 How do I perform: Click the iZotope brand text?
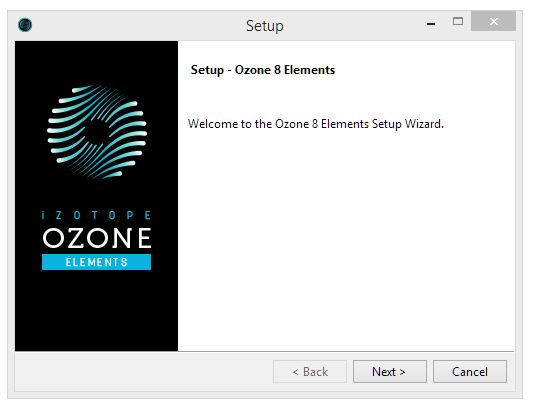coord(96,215)
